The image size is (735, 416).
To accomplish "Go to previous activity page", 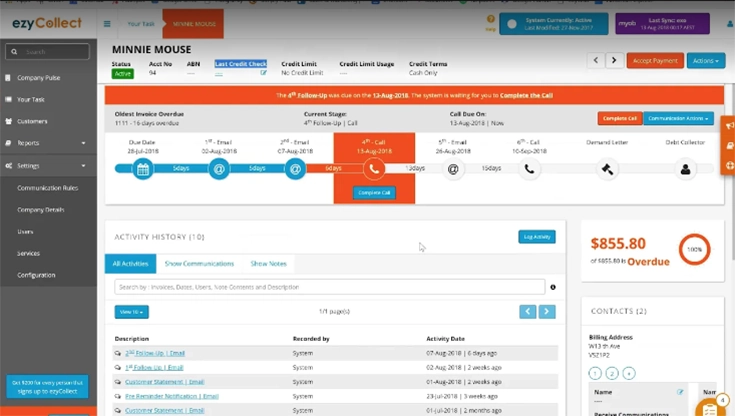I will point(528,311).
